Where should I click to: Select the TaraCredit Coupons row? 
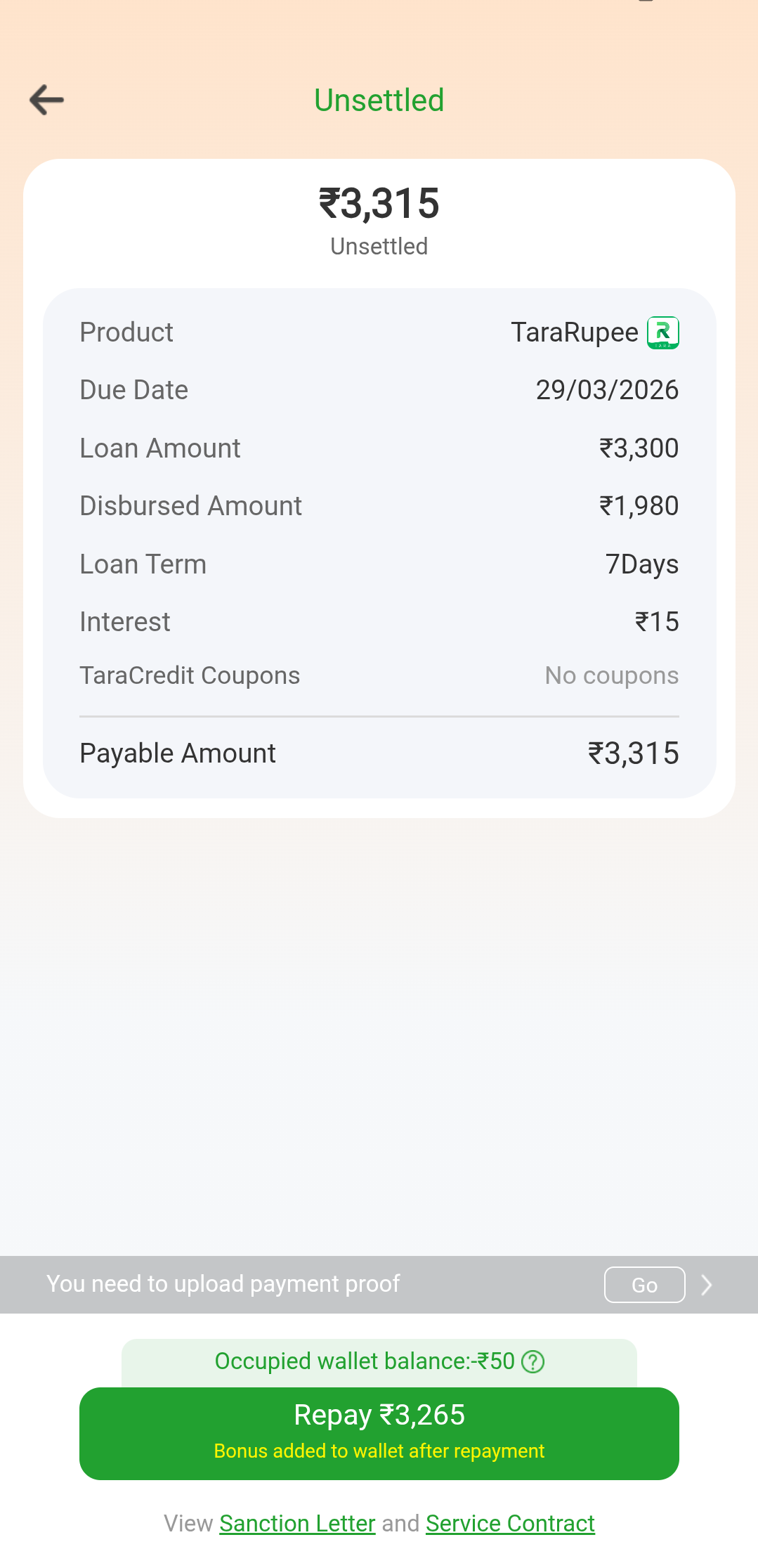click(x=190, y=675)
